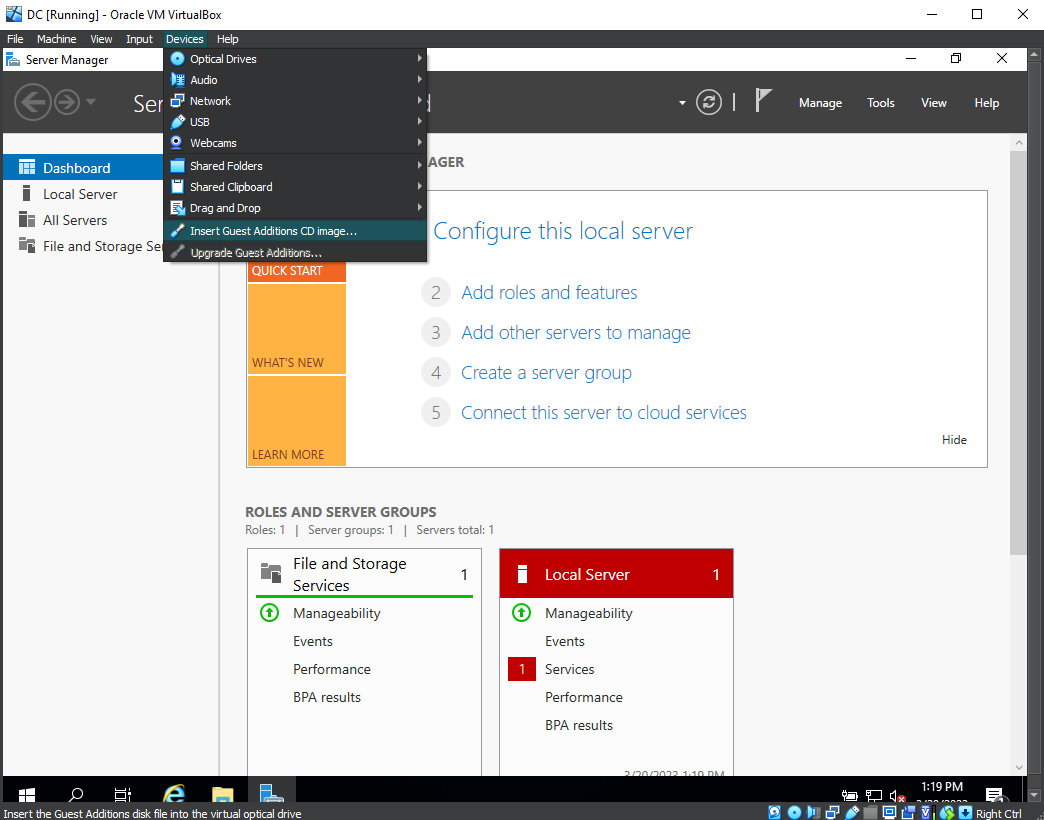The height and width of the screenshot is (820, 1044).
Task: Click Connect this server to cloud services
Action: click(604, 413)
